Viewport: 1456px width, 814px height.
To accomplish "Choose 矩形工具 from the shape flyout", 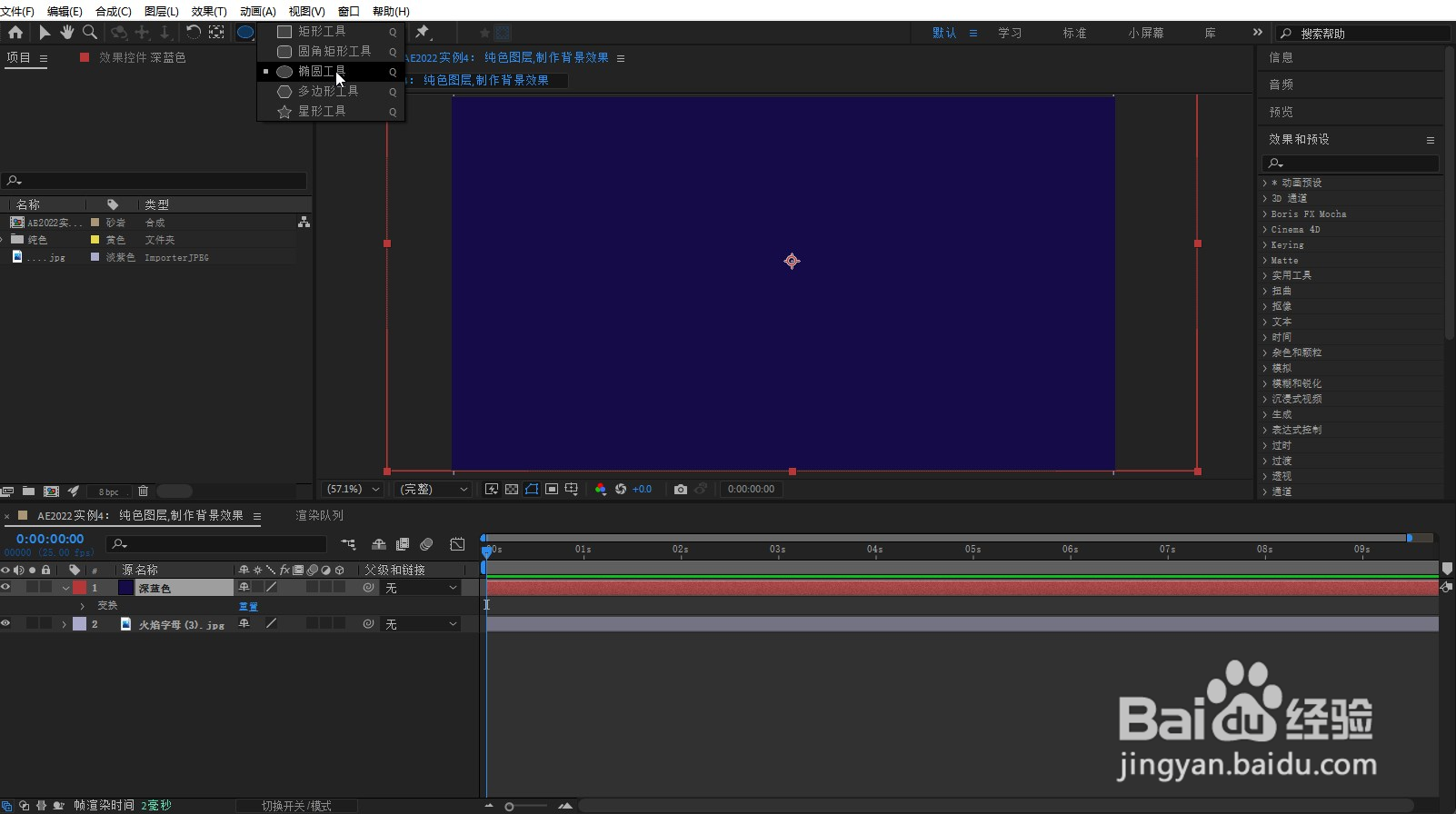I will click(331, 31).
